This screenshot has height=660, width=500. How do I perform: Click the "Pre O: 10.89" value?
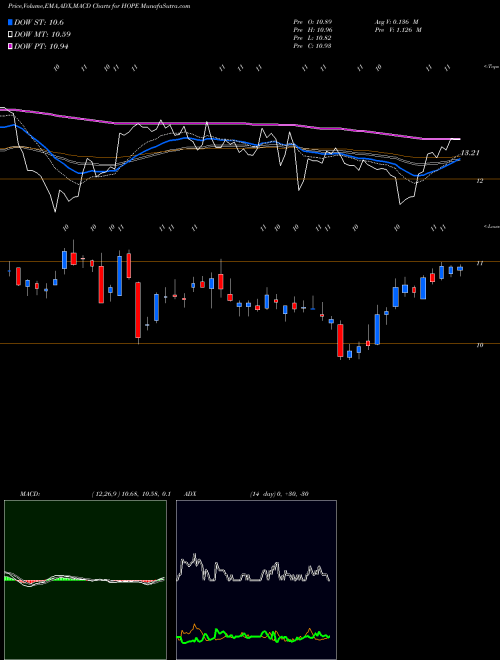312,22
